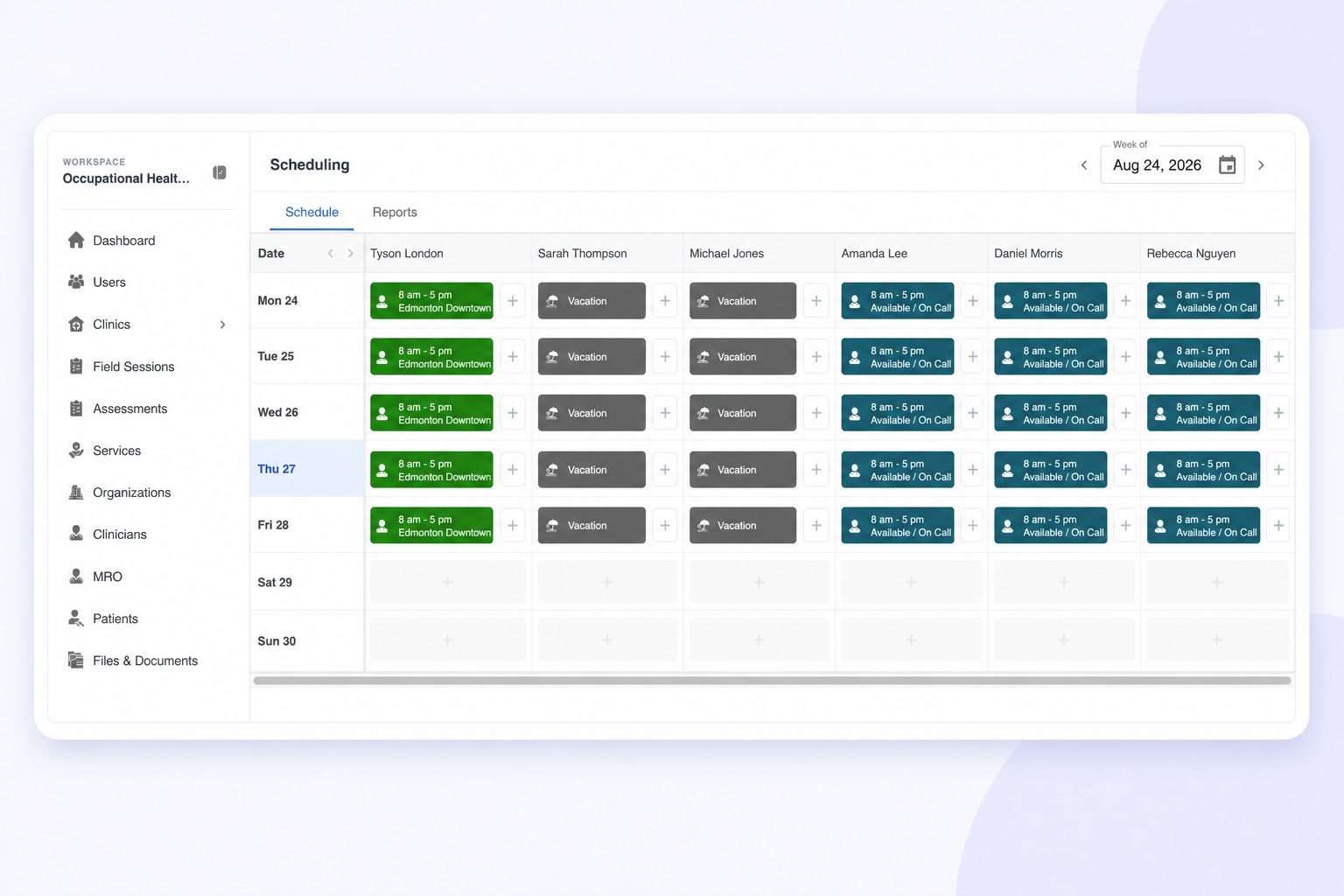
Task: Shift Date column to previous days
Action: [331, 253]
